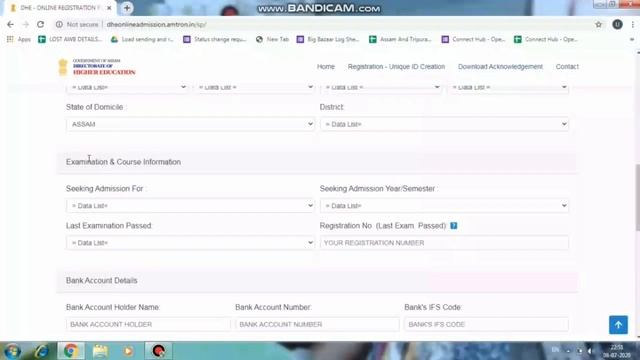Click the taskbar clock
The width and height of the screenshot is (640, 360).
click(616, 351)
